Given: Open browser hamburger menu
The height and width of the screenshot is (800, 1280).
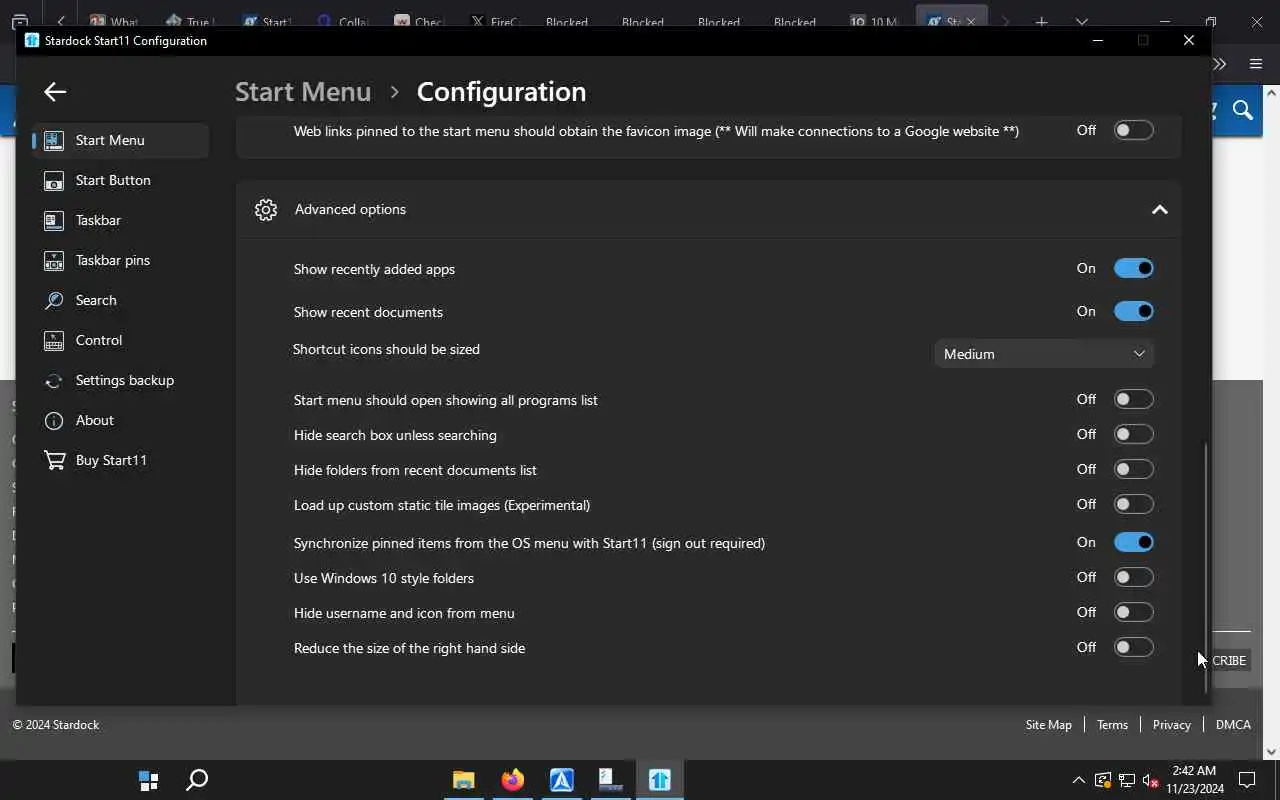Looking at the screenshot, I should 1256,64.
